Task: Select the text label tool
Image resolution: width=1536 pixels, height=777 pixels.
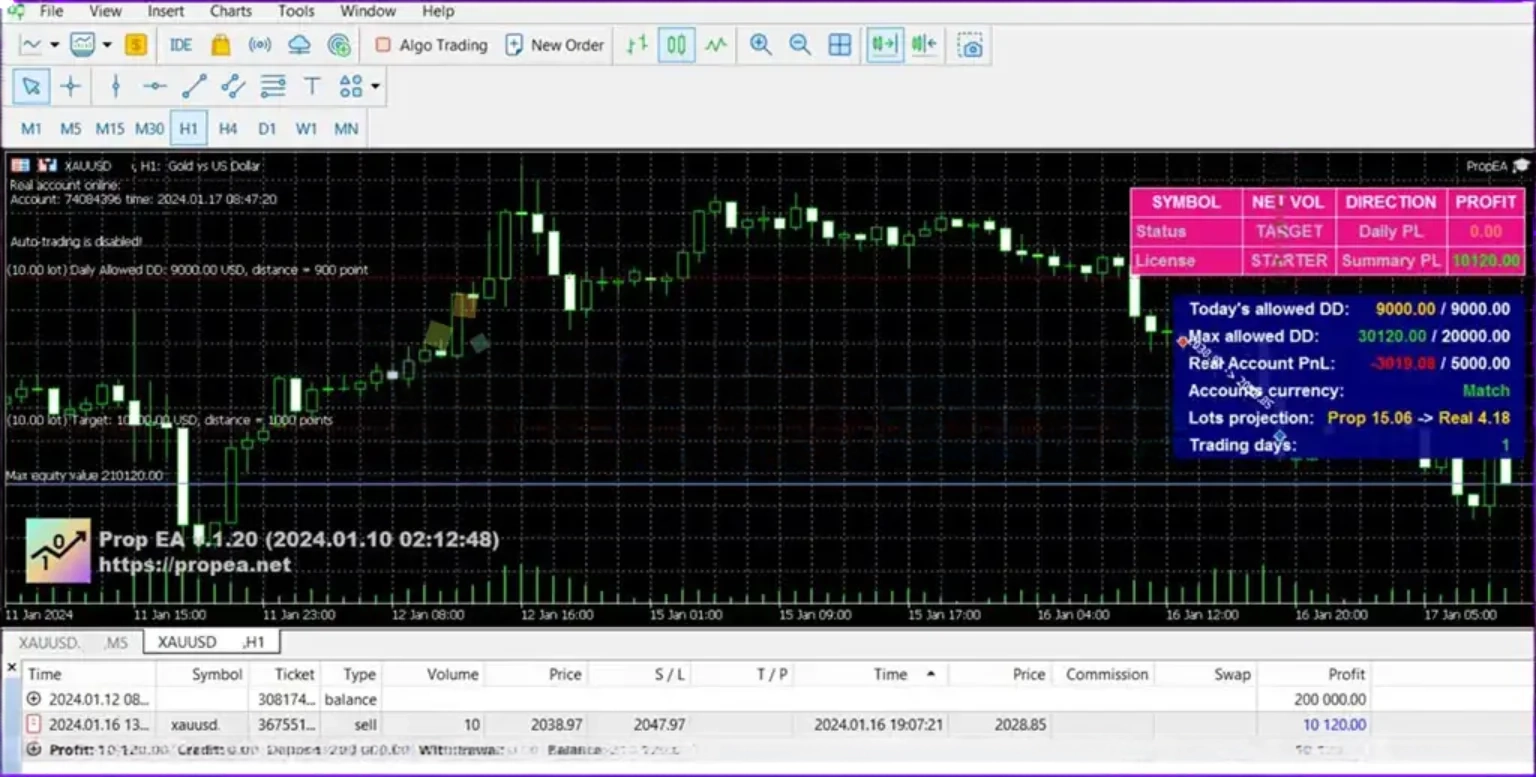Action: (312, 87)
